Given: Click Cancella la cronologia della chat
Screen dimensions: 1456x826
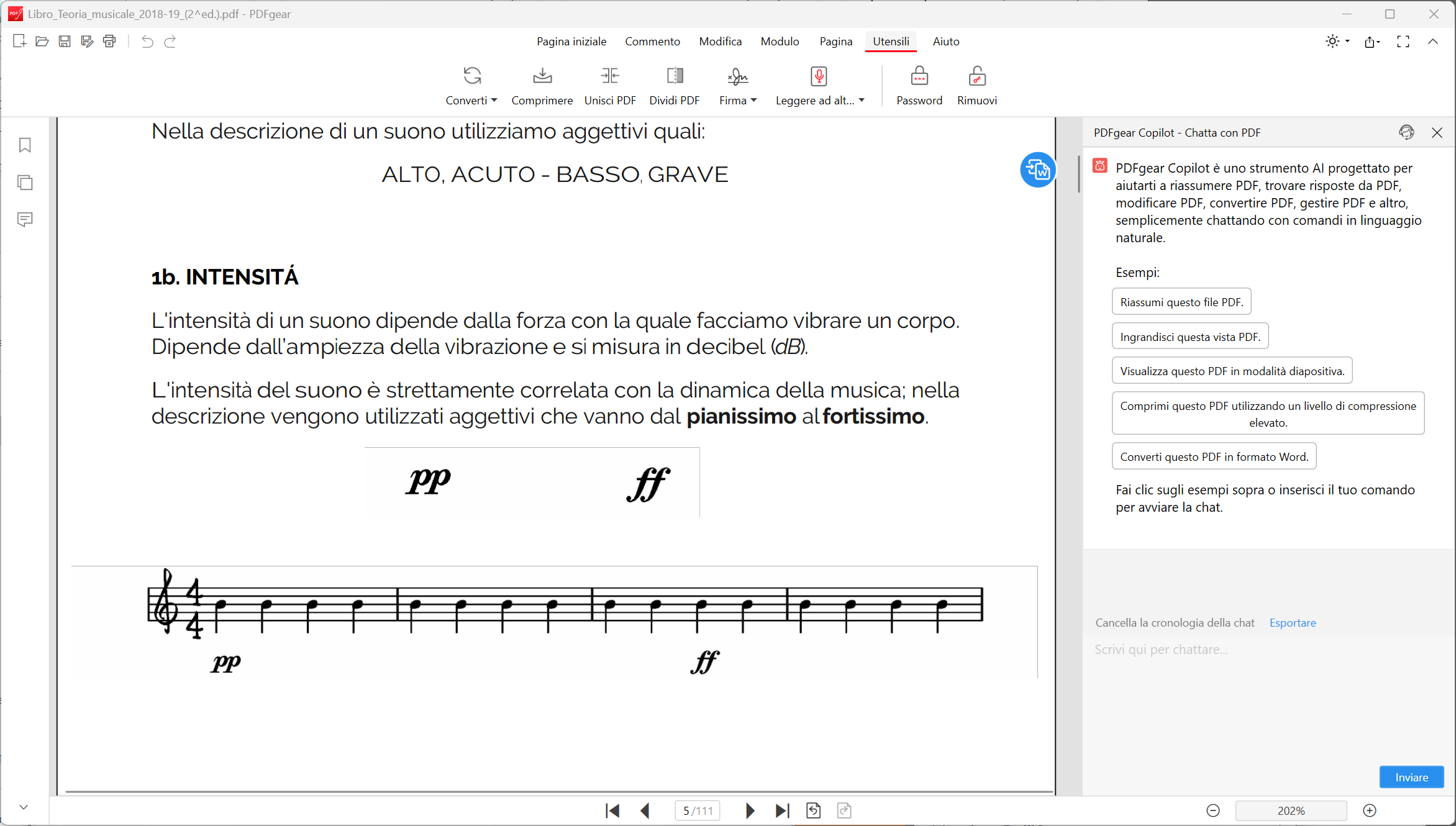Looking at the screenshot, I should tap(1175, 622).
